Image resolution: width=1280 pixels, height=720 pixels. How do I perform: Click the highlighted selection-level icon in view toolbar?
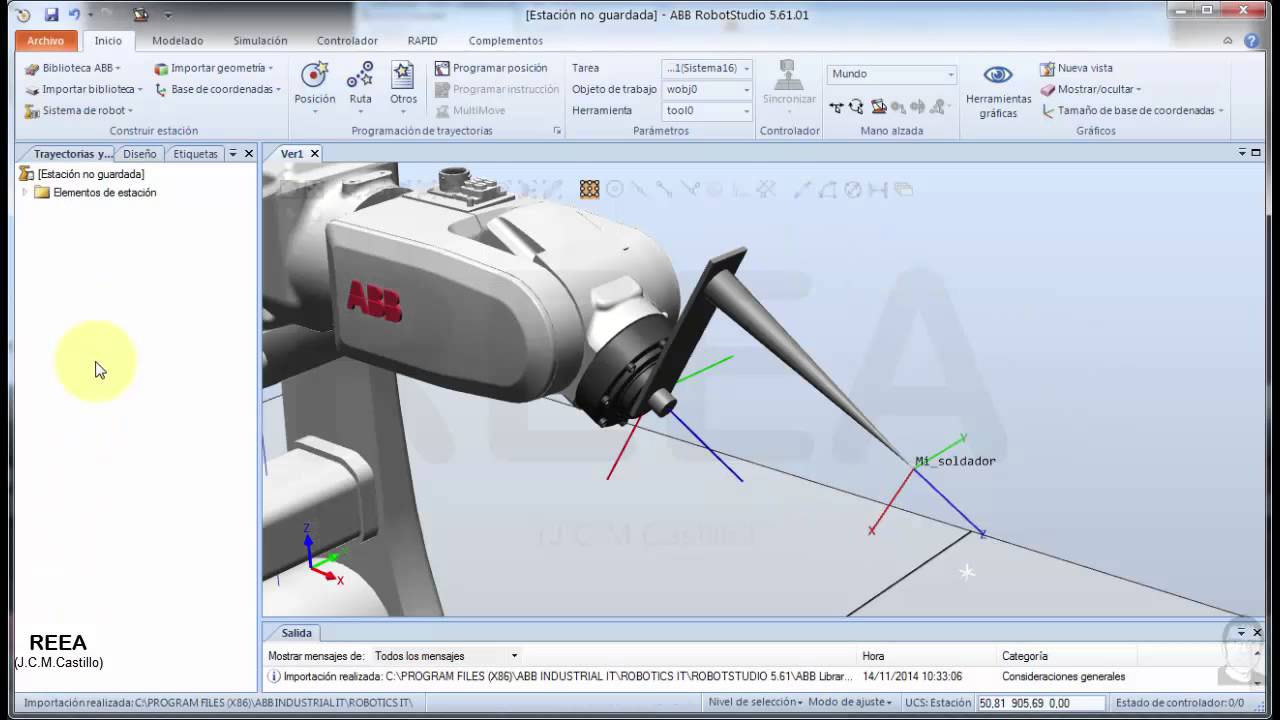(589, 189)
